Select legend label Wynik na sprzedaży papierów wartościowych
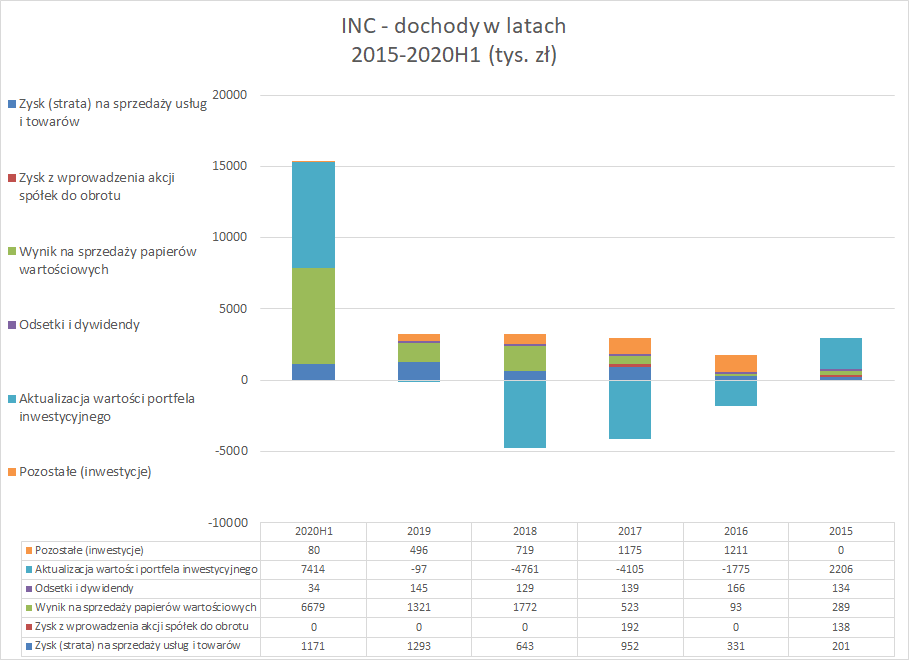The width and height of the screenshot is (909, 660). point(108,260)
